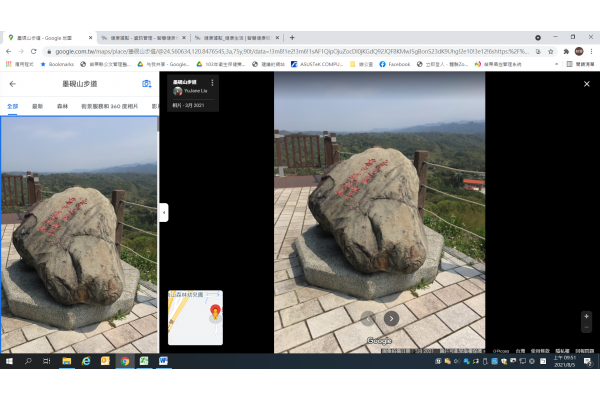Close the photo viewer with the X
This screenshot has height=400, width=600.
(x=587, y=84)
